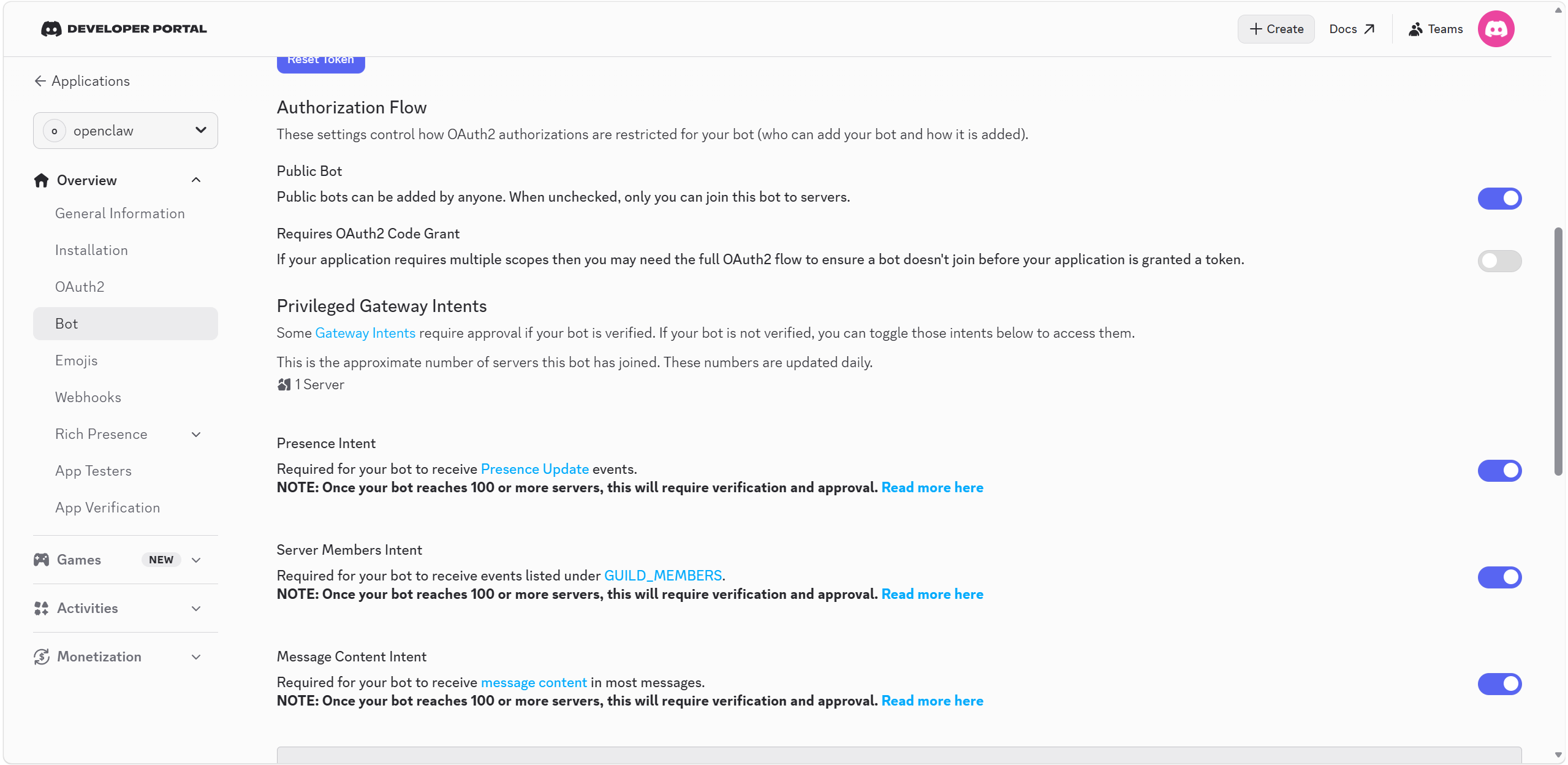Screen dimensions: 1568x765
Task: Click the back arrow beside Applications
Action: (40, 81)
